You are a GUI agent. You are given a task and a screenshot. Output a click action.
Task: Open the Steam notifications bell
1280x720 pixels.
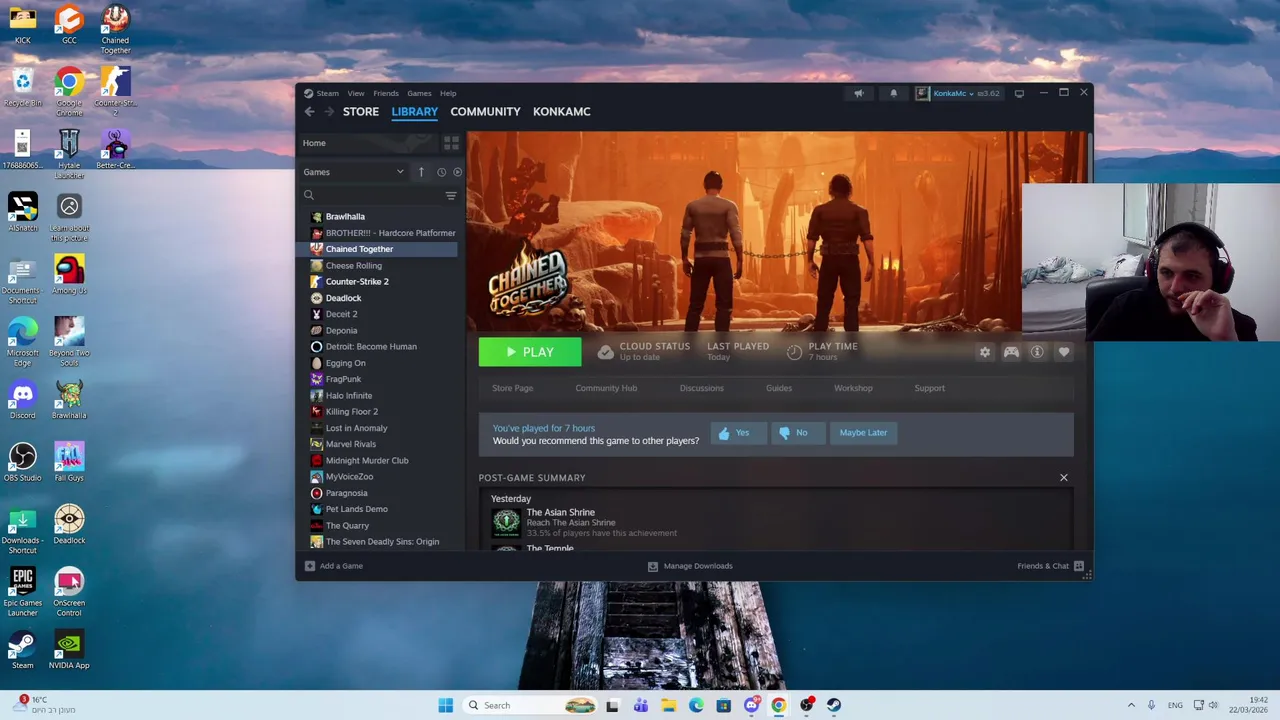coord(894,93)
